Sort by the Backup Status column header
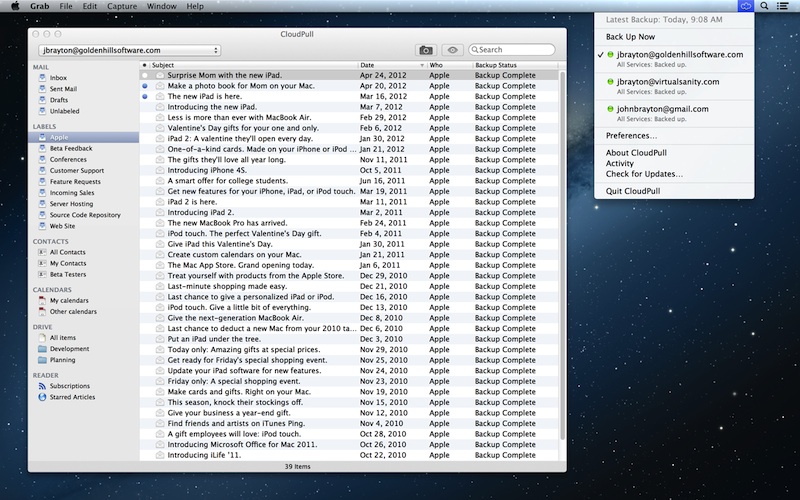This screenshot has height=500, width=800. (510, 65)
